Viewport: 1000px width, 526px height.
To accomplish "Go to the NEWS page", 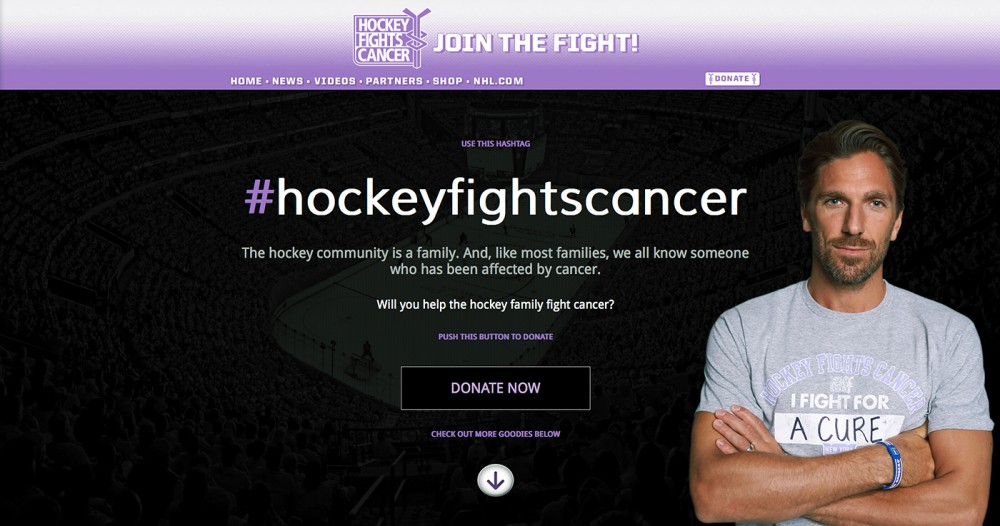I will click(x=288, y=81).
